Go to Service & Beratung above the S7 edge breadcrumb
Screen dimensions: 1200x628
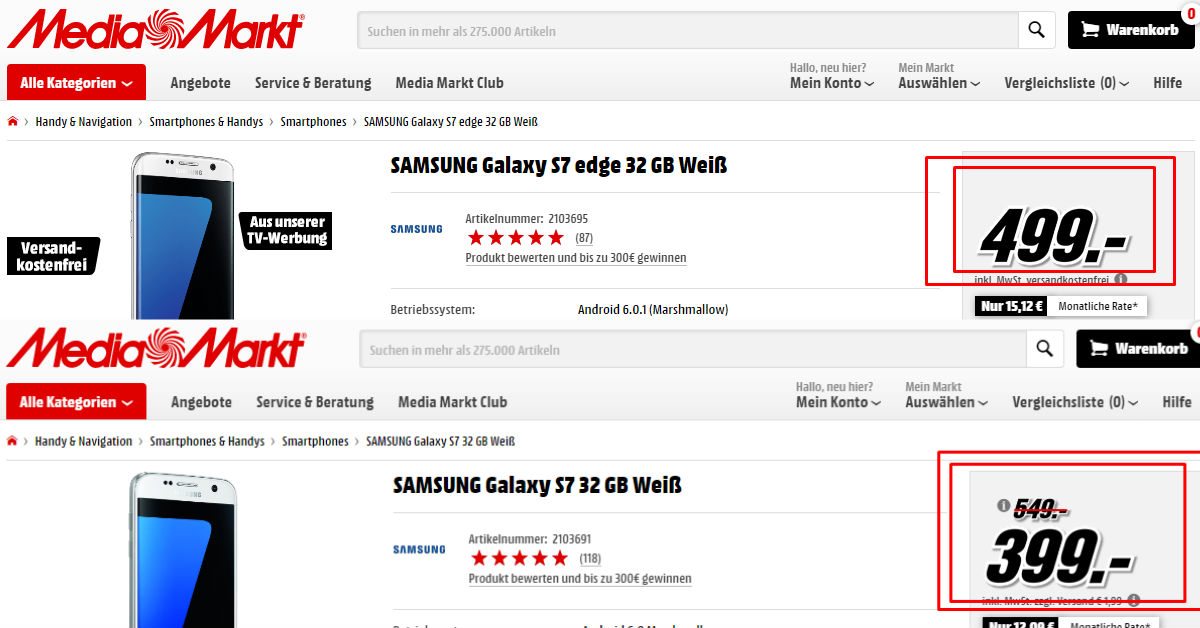coord(313,83)
